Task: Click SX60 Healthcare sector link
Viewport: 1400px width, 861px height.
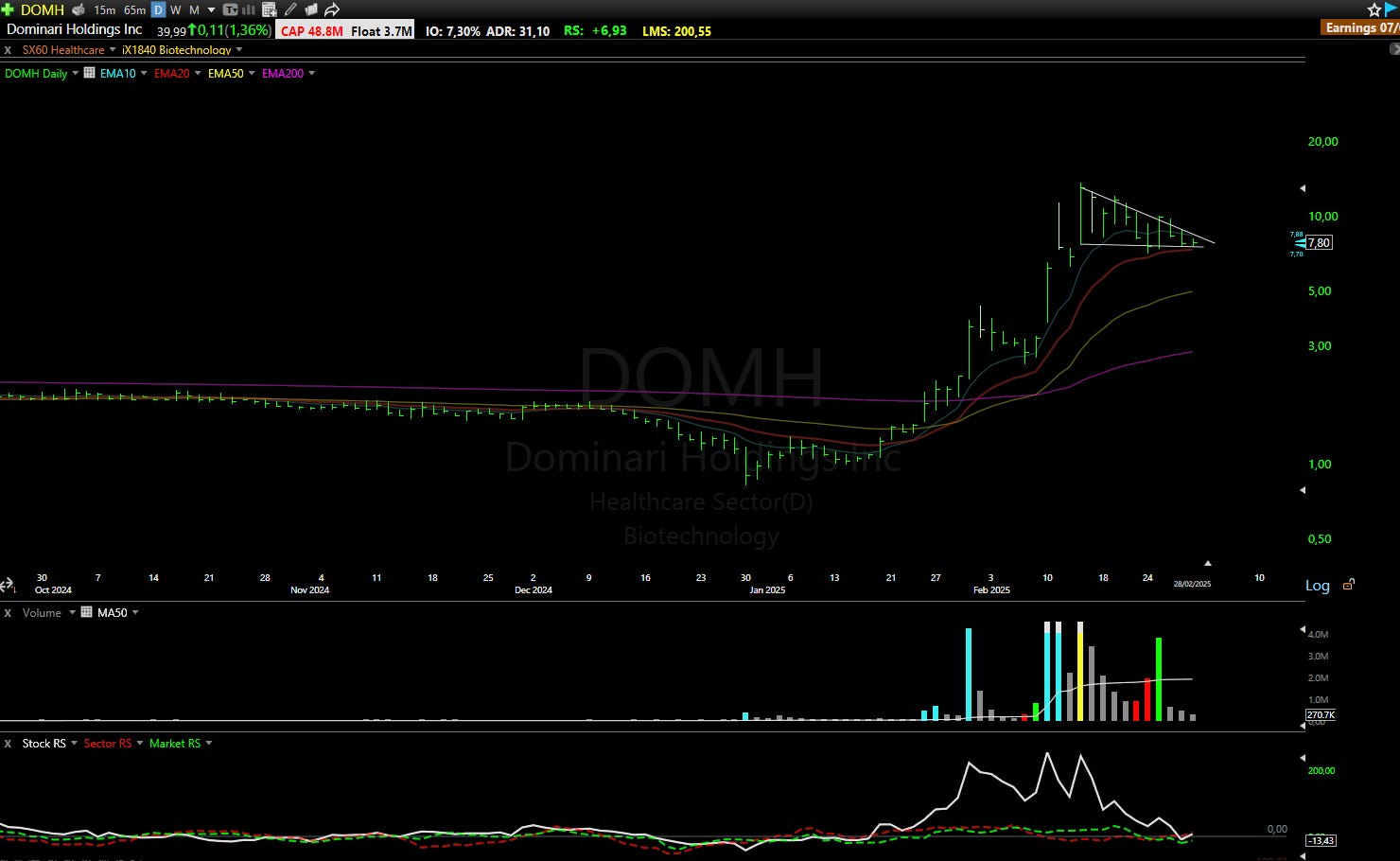Action: (63, 50)
